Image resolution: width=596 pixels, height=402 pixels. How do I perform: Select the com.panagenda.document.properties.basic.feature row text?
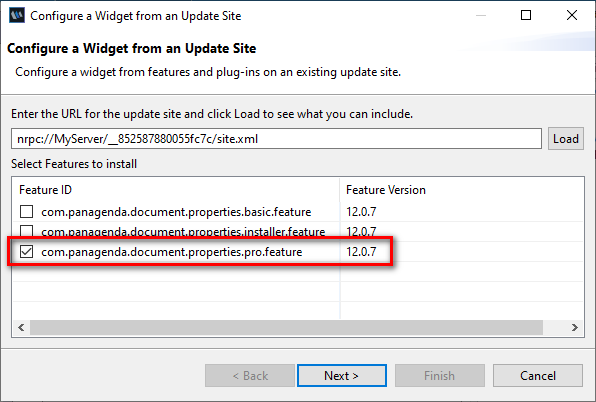click(x=176, y=212)
